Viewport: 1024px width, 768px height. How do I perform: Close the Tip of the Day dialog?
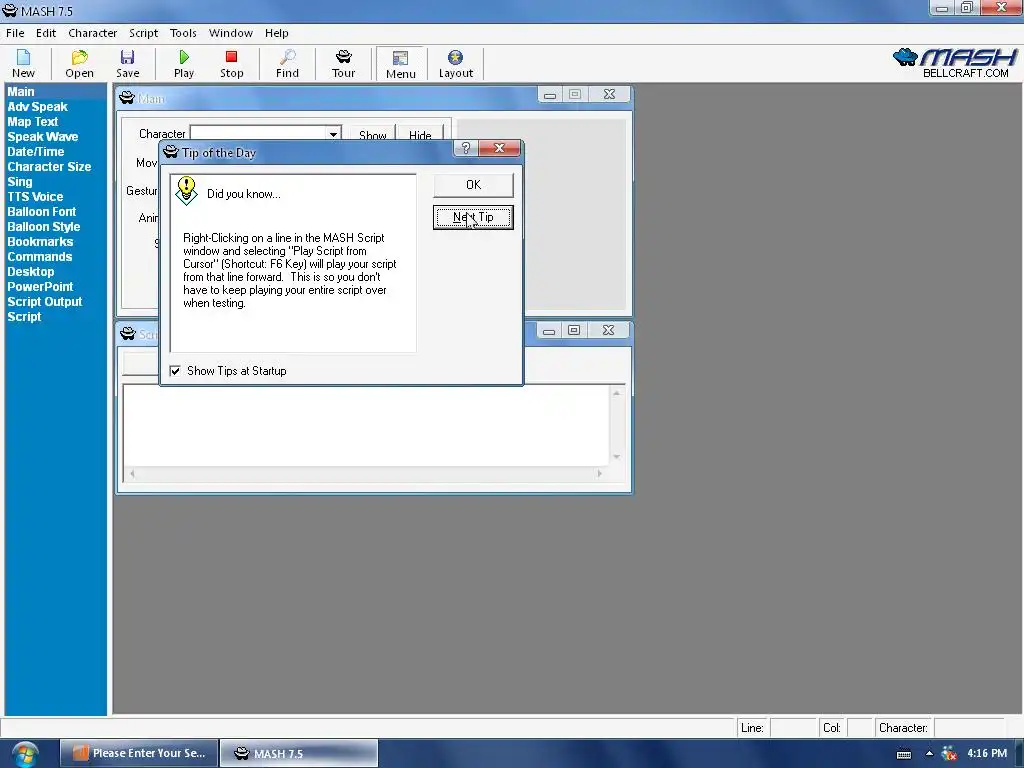click(499, 148)
